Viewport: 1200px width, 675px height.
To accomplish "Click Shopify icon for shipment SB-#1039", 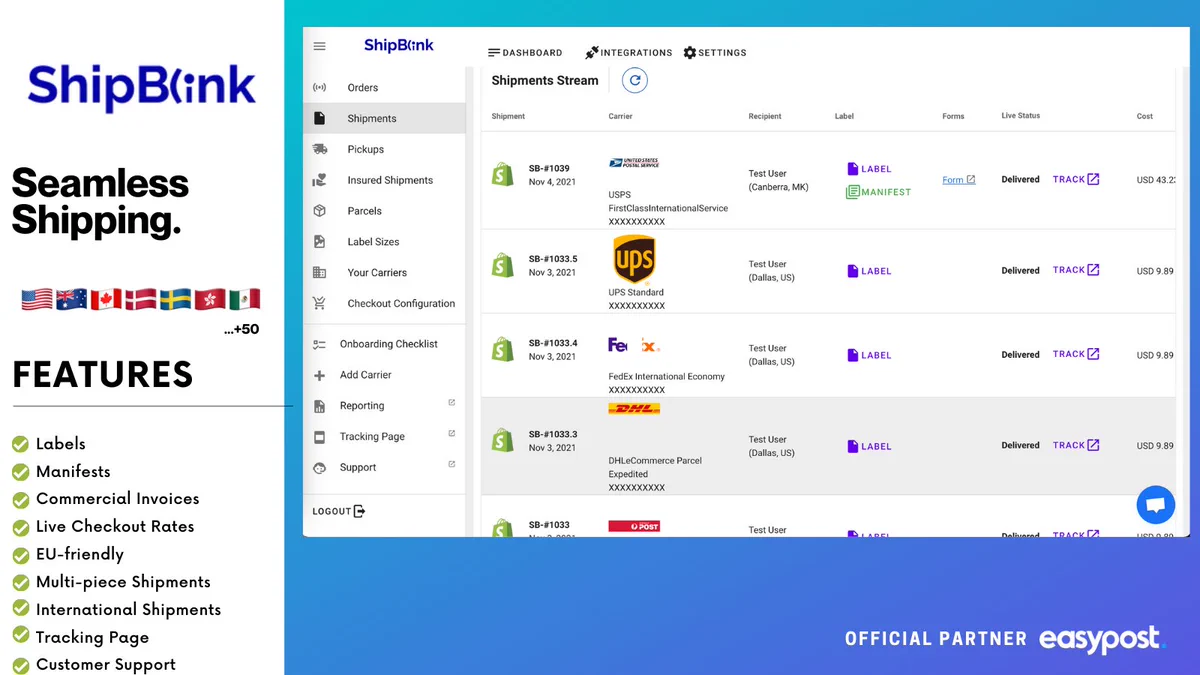I will [x=502, y=174].
